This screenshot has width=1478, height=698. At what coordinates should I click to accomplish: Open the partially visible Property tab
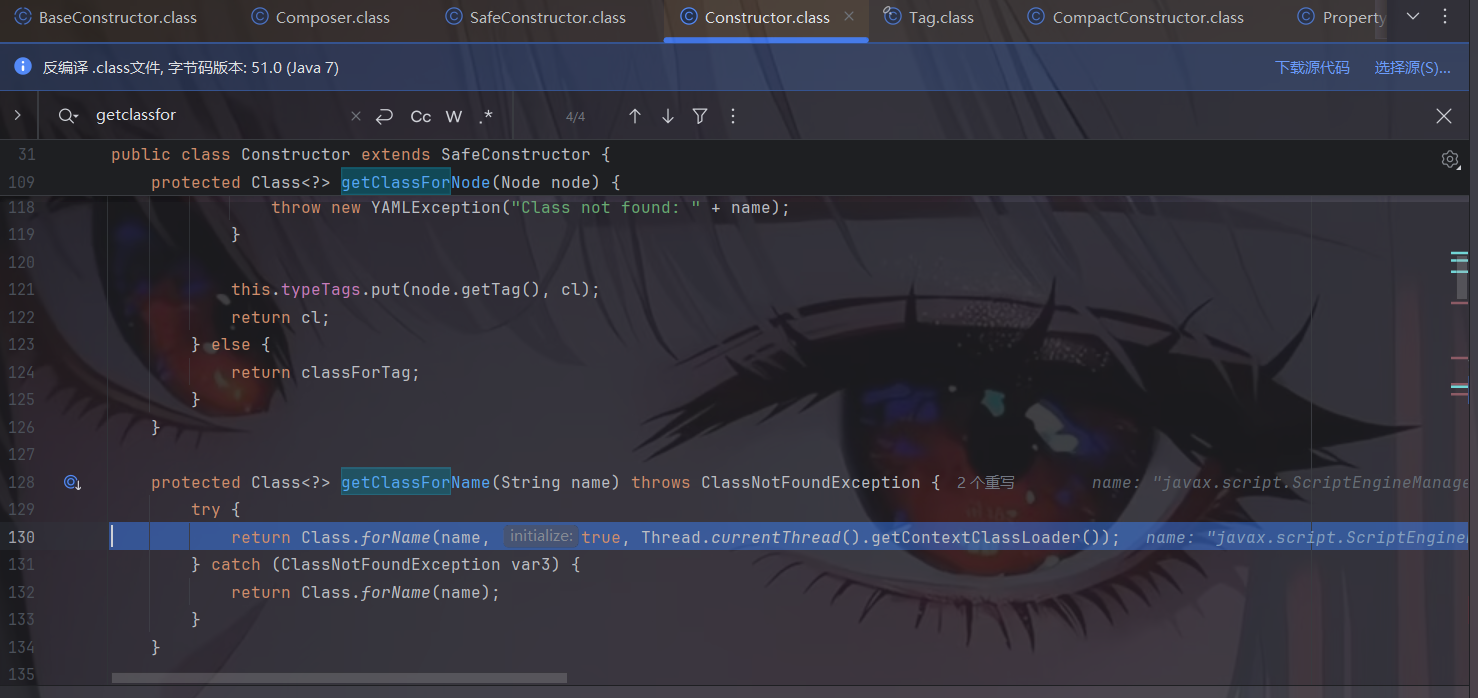(x=1340, y=17)
